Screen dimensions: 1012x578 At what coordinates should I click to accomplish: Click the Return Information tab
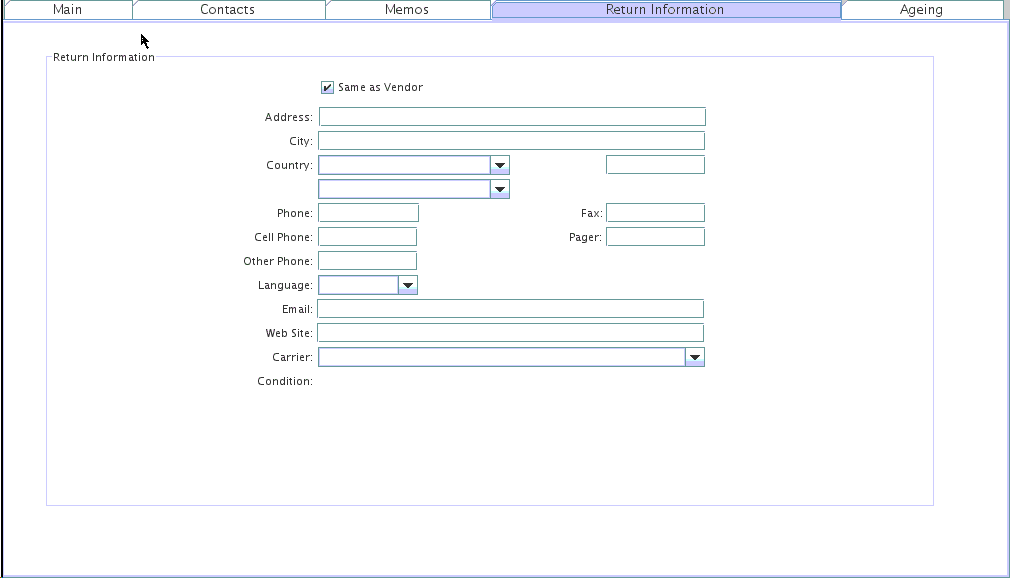click(665, 10)
